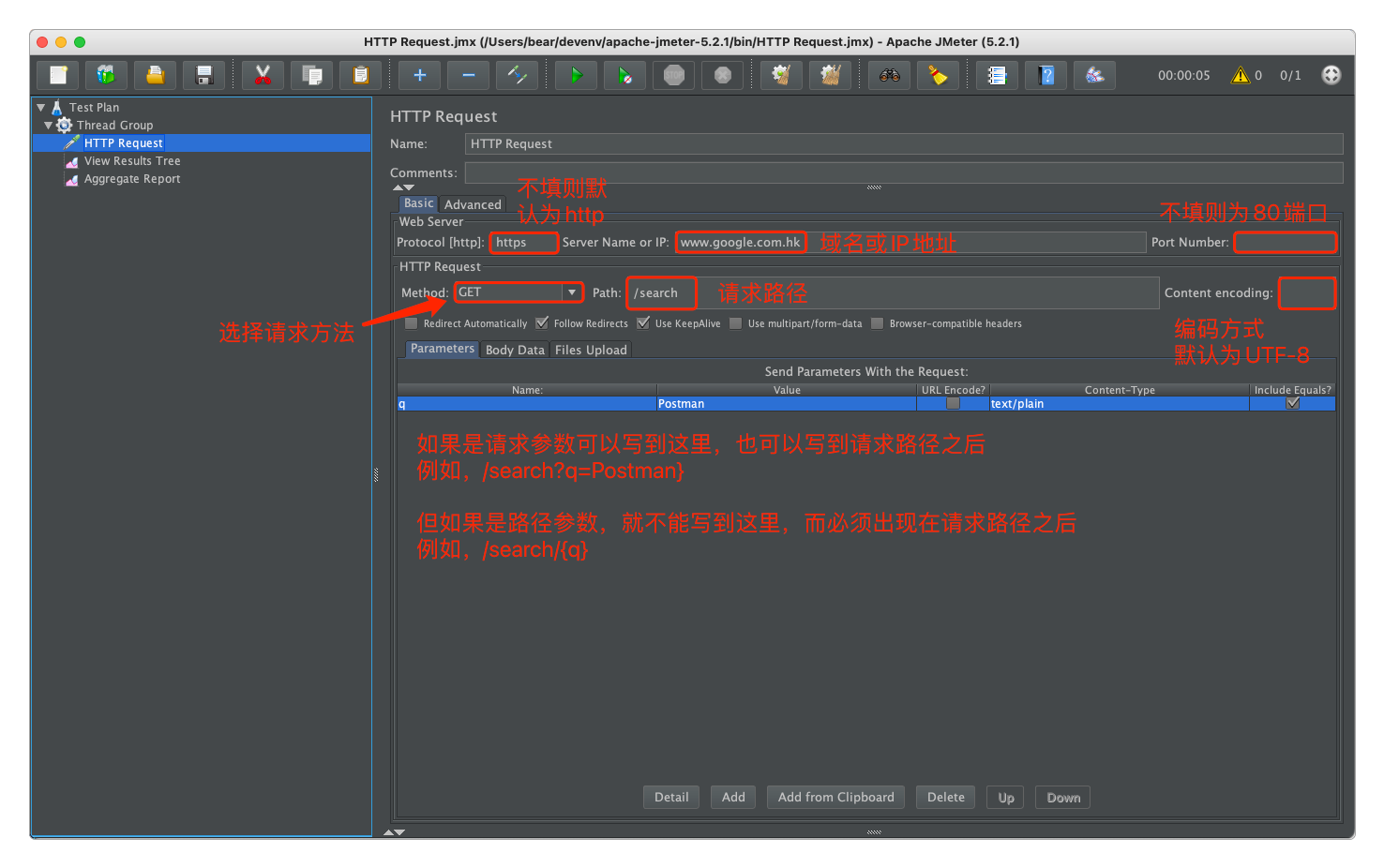Click the Content encoding field
This screenshot has width=1384, height=868.
(x=1307, y=293)
